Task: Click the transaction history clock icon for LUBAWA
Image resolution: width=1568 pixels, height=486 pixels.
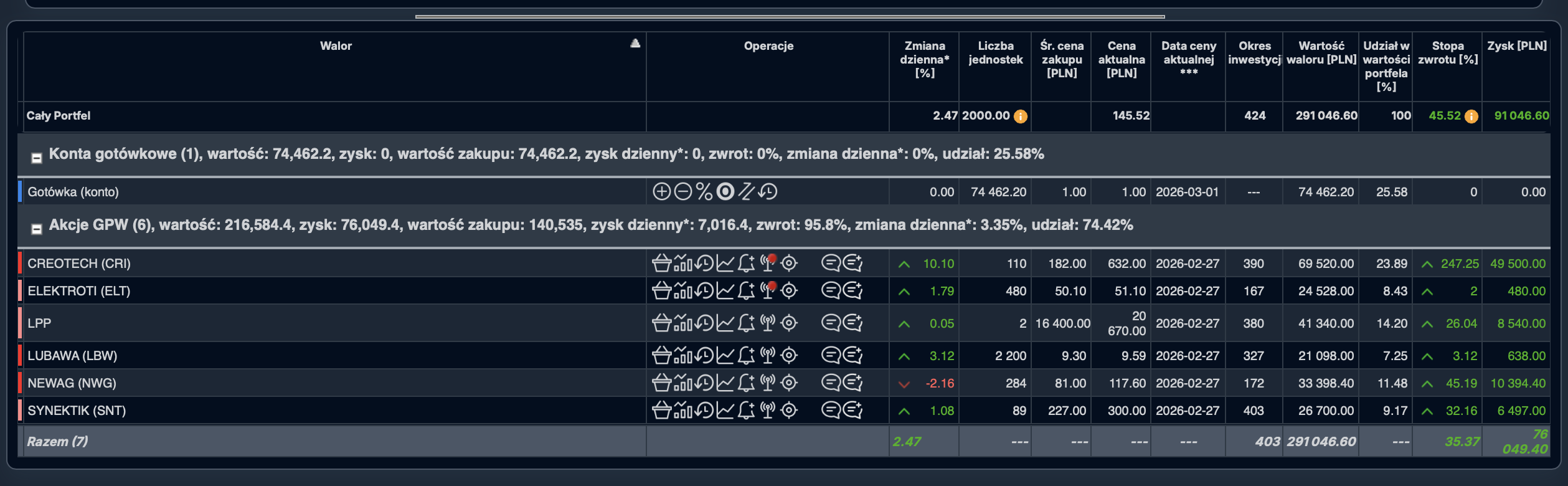Action: [x=704, y=355]
